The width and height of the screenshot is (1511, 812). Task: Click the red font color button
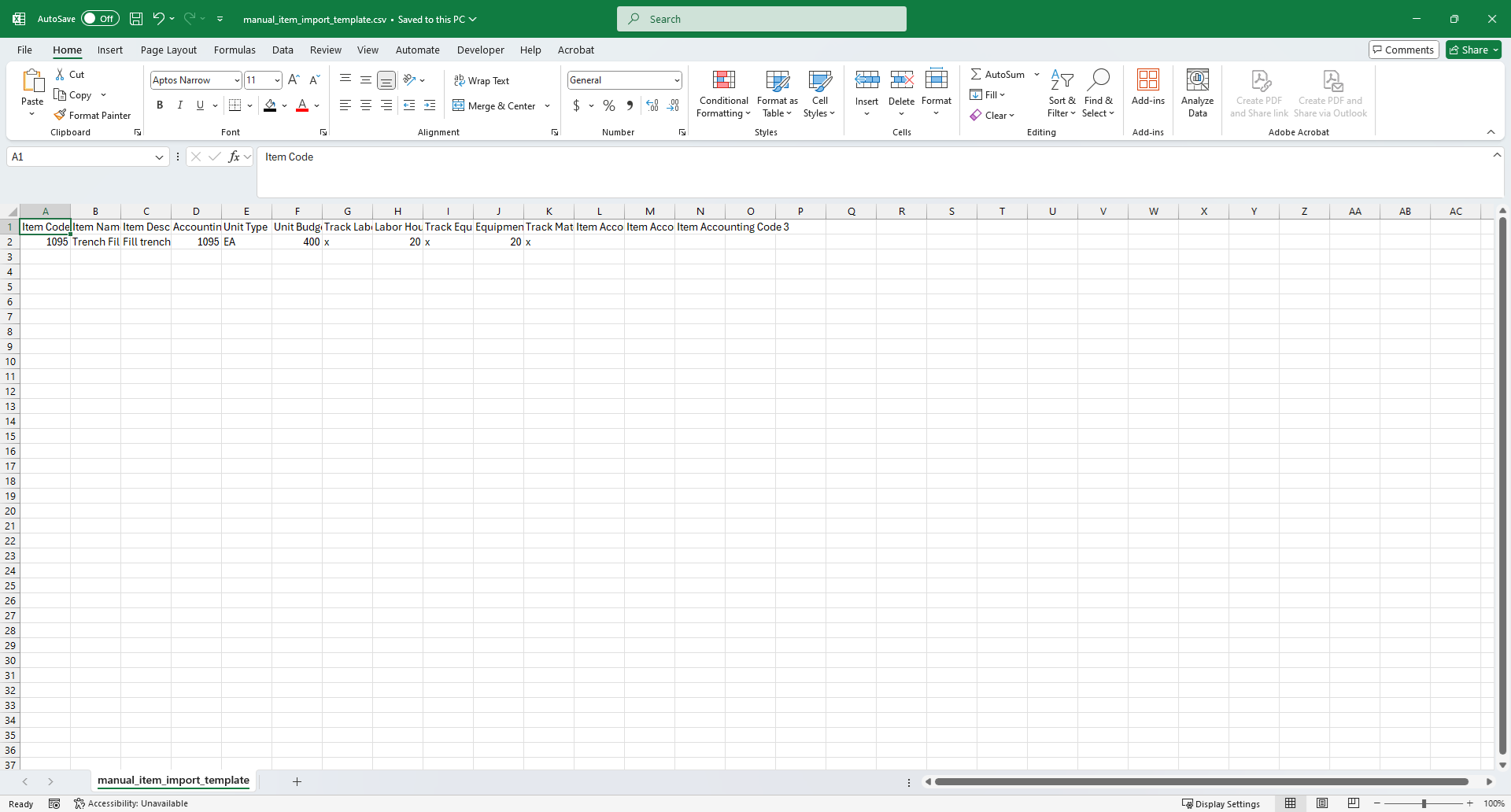pyautogui.click(x=302, y=105)
